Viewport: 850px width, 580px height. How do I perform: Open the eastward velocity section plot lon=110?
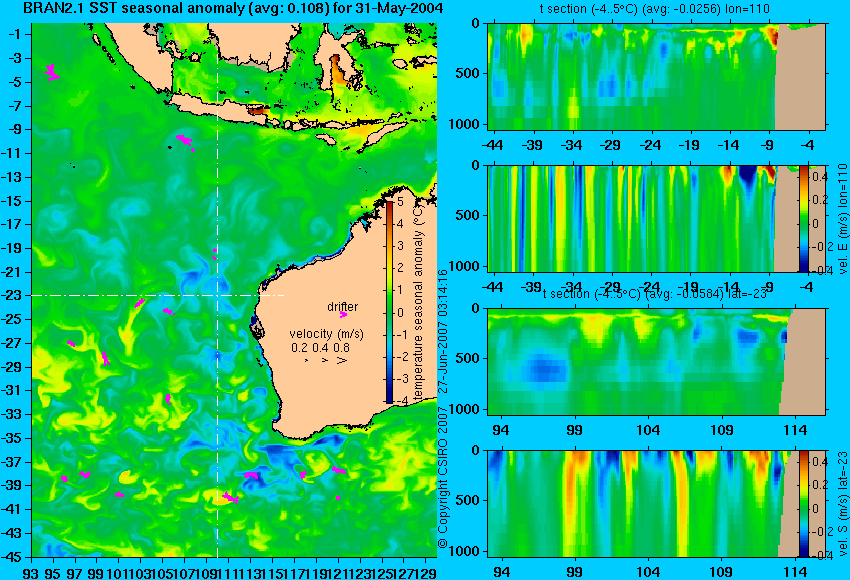coord(657,218)
